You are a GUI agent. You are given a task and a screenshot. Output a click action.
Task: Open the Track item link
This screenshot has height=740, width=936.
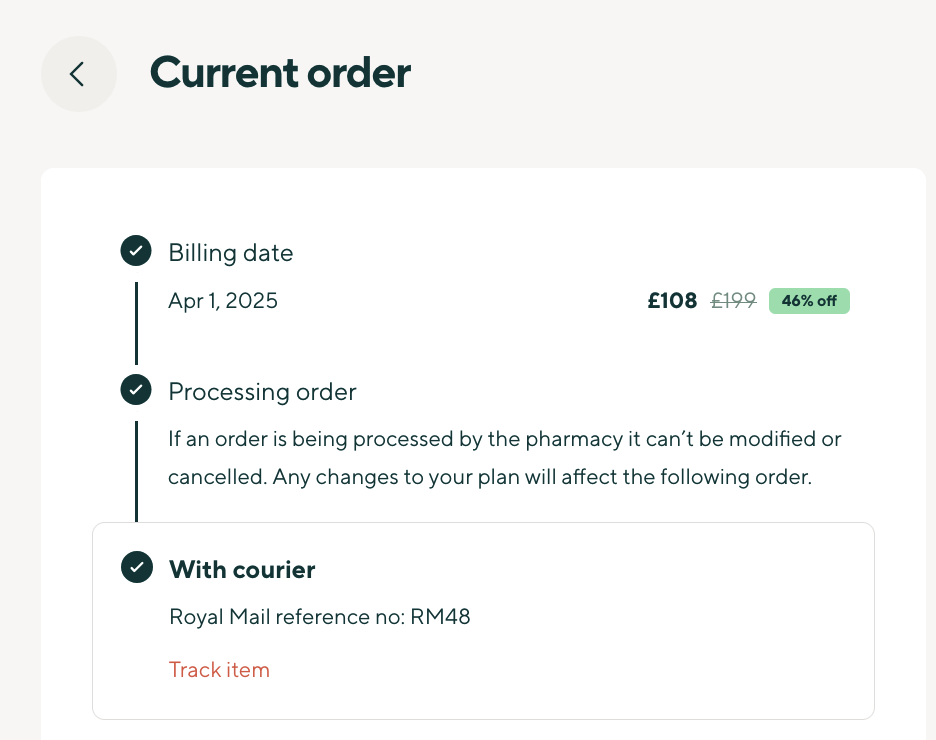coord(219,670)
